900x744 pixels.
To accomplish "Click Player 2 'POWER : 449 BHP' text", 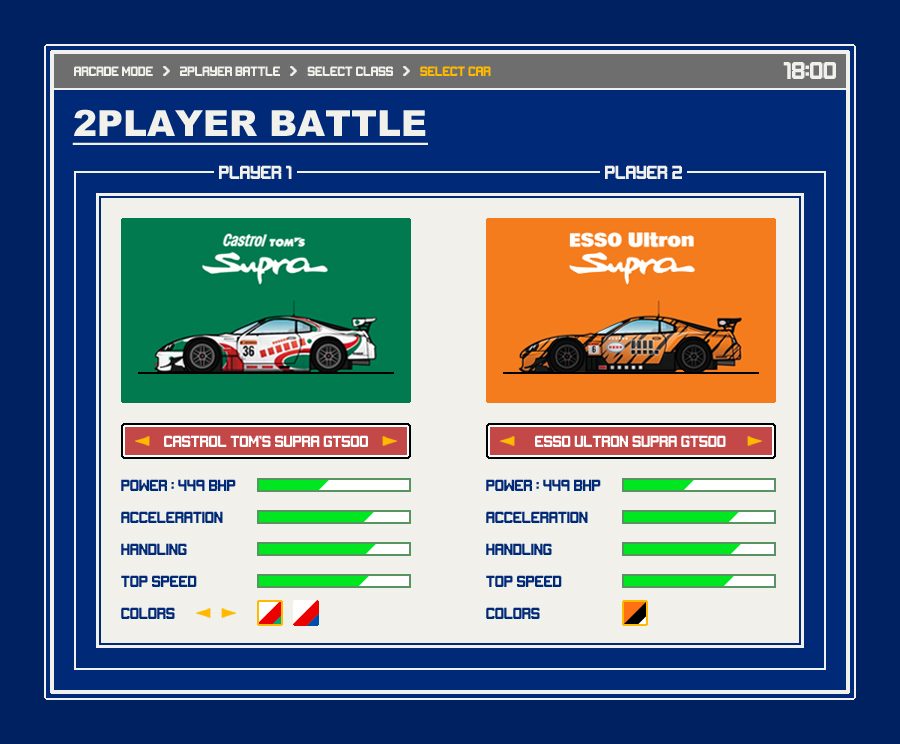I will [543, 486].
